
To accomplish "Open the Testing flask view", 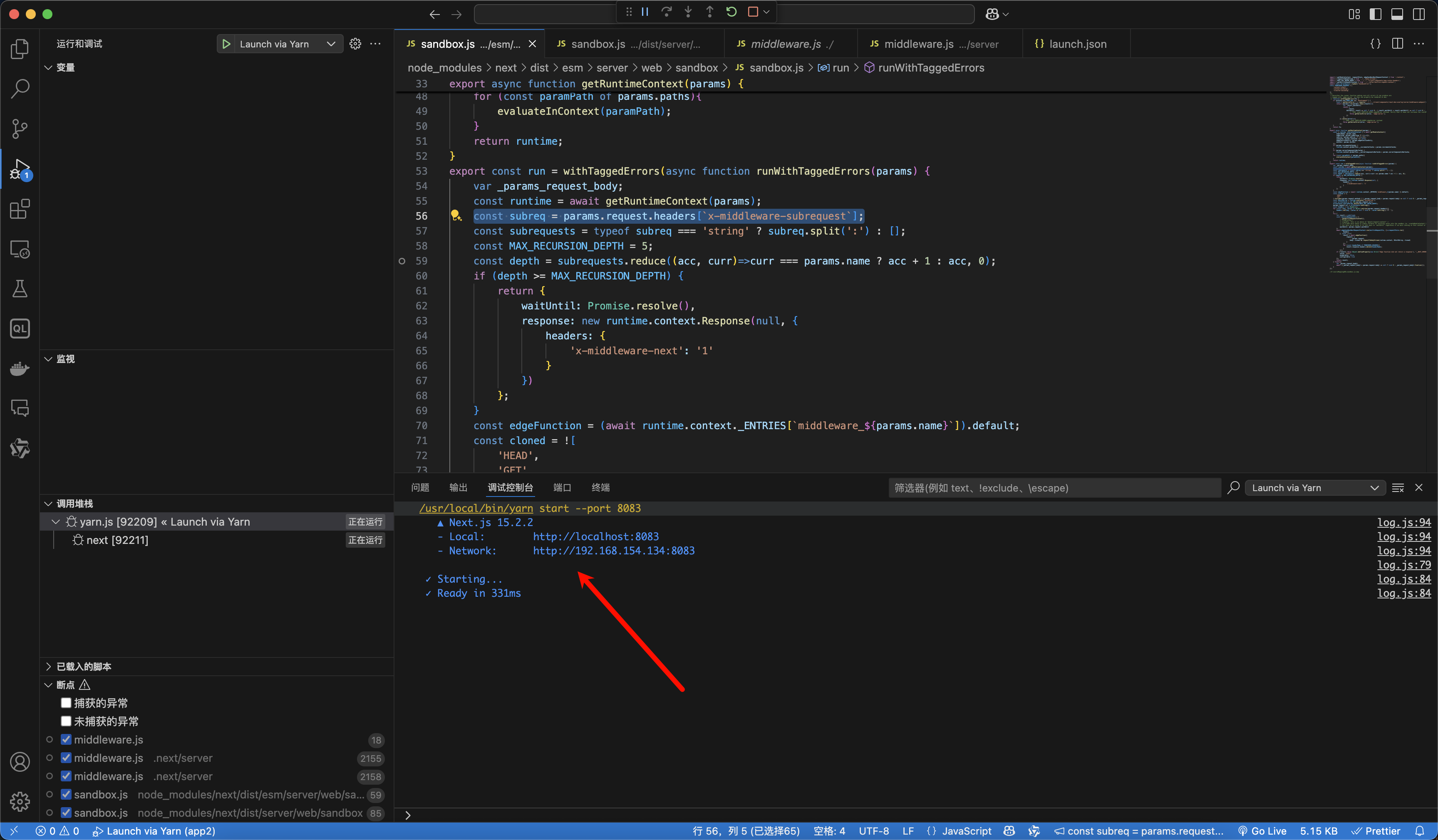I will (20, 289).
